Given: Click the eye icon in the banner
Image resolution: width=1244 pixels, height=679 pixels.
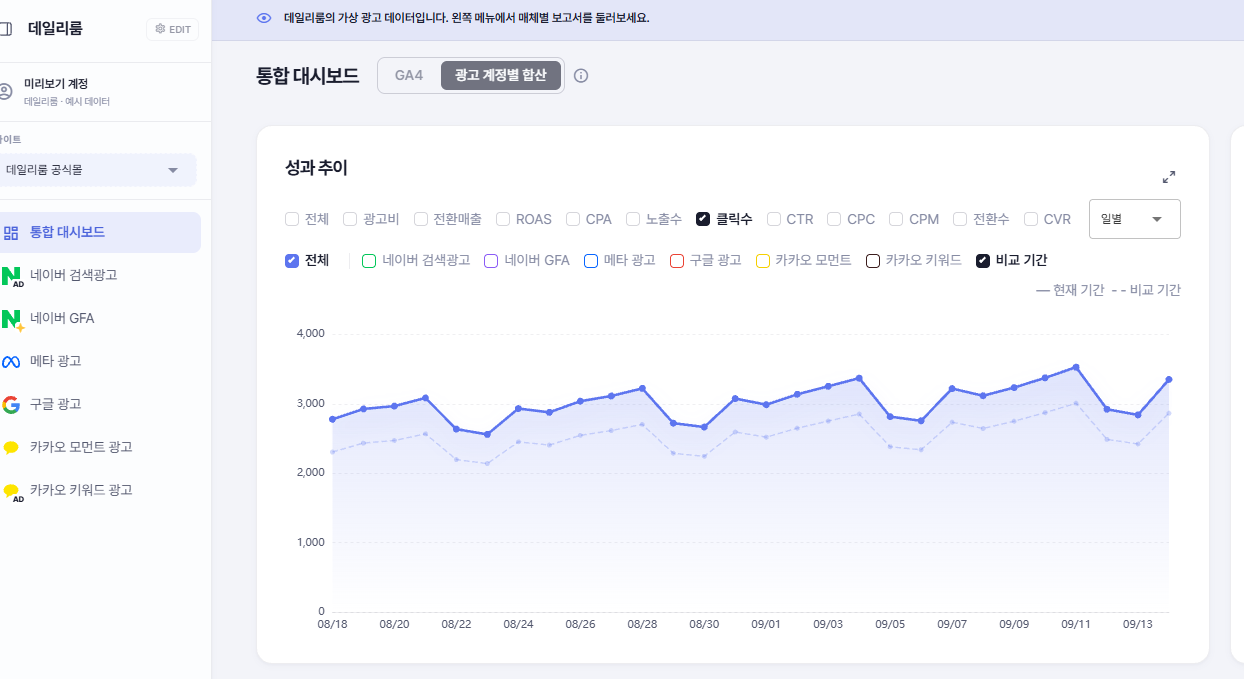Looking at the screenshot, I should pos(264,18).
